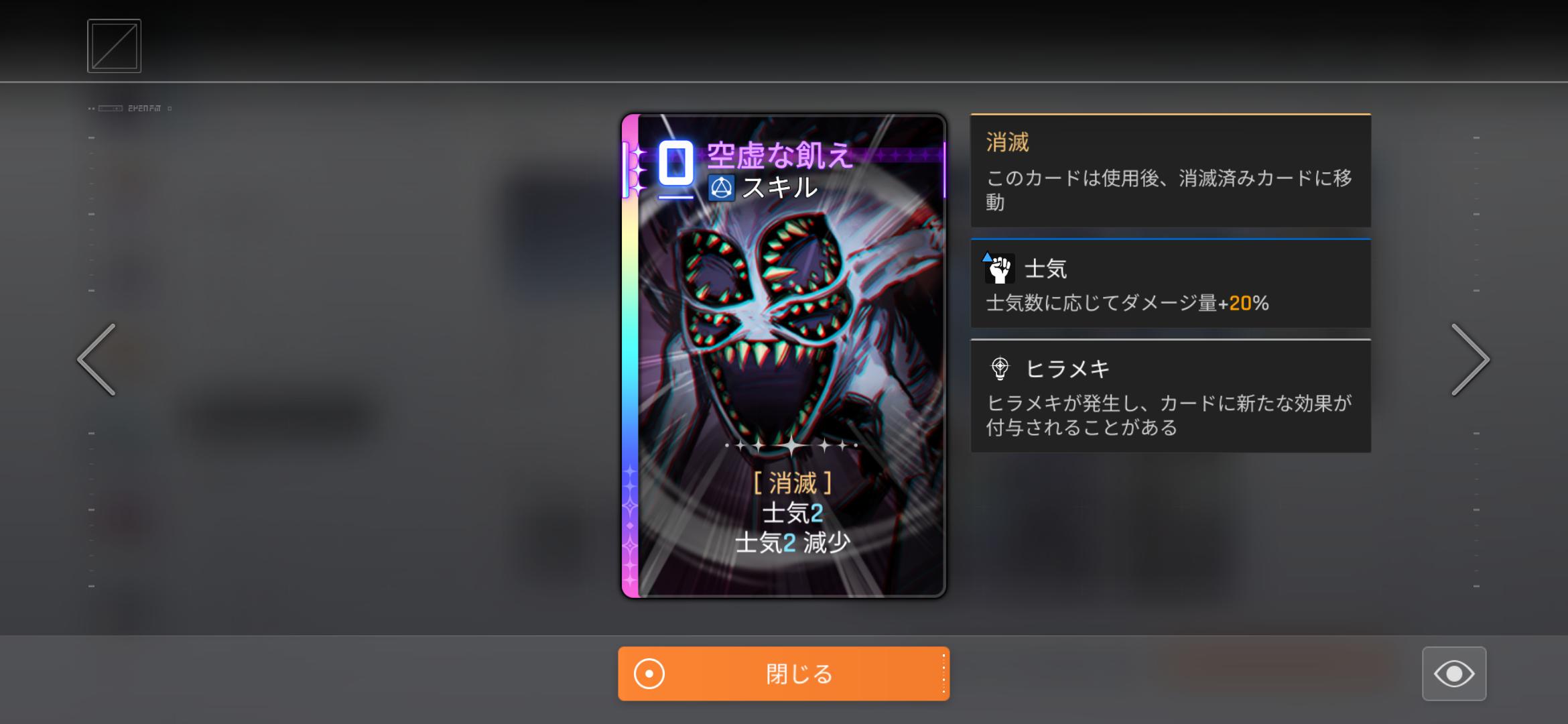1568x724 pixels.
Task: Toggle the eye visibility button
Action: 1454,674
